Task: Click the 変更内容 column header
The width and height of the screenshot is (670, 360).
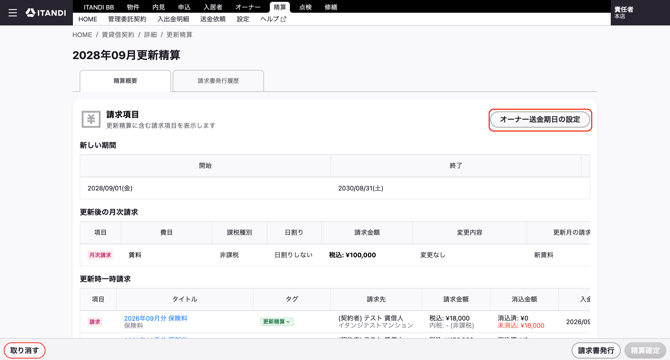Action: click(x=470, y=233)
